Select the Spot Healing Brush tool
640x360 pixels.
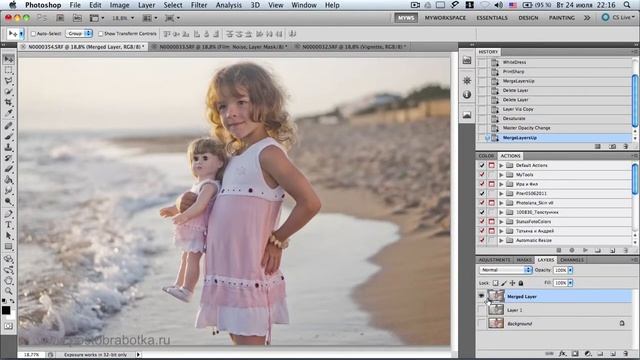pos(9,126)
